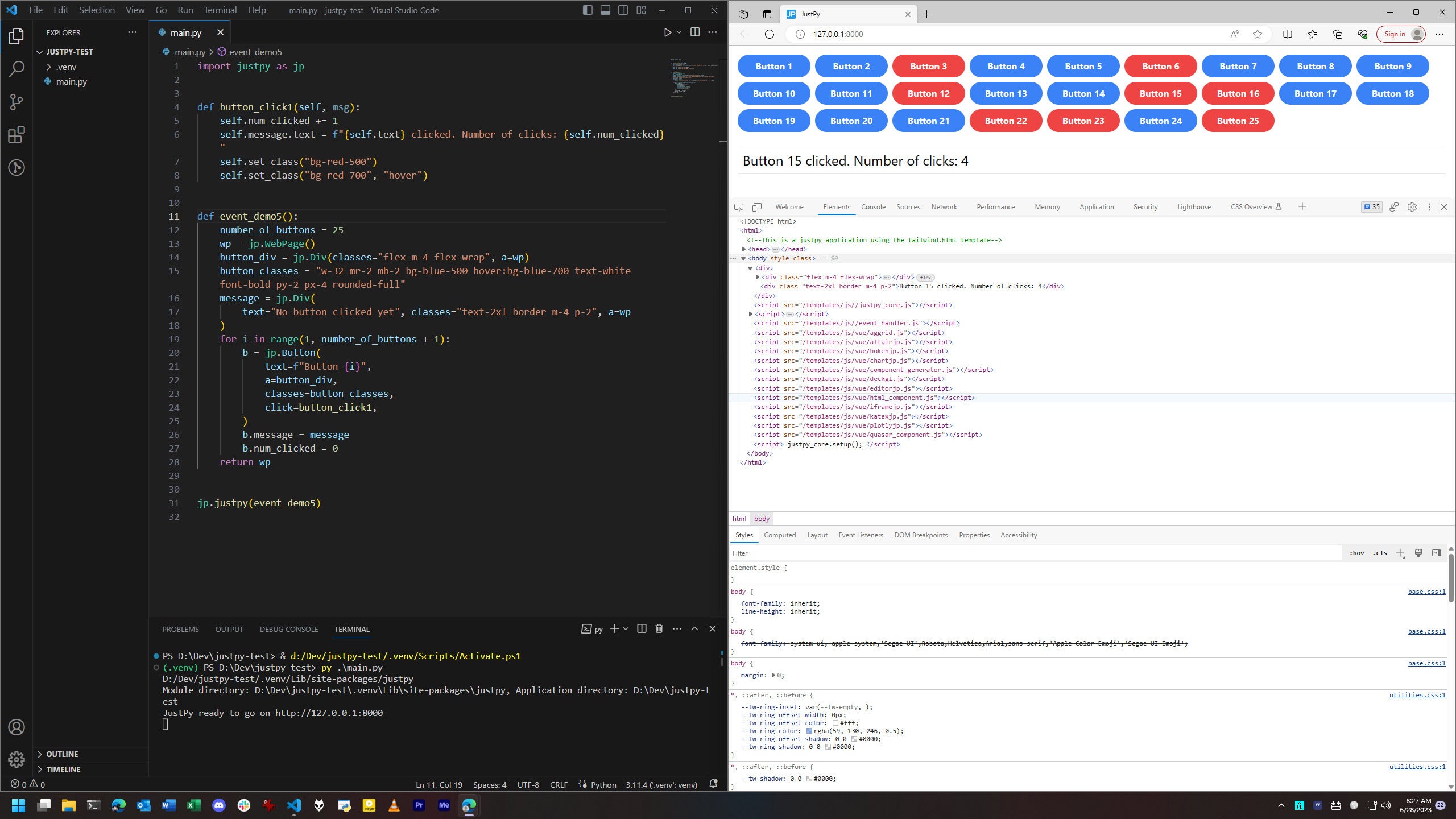
Task: Open Edge split screen icon
Action: point(1288,34)
